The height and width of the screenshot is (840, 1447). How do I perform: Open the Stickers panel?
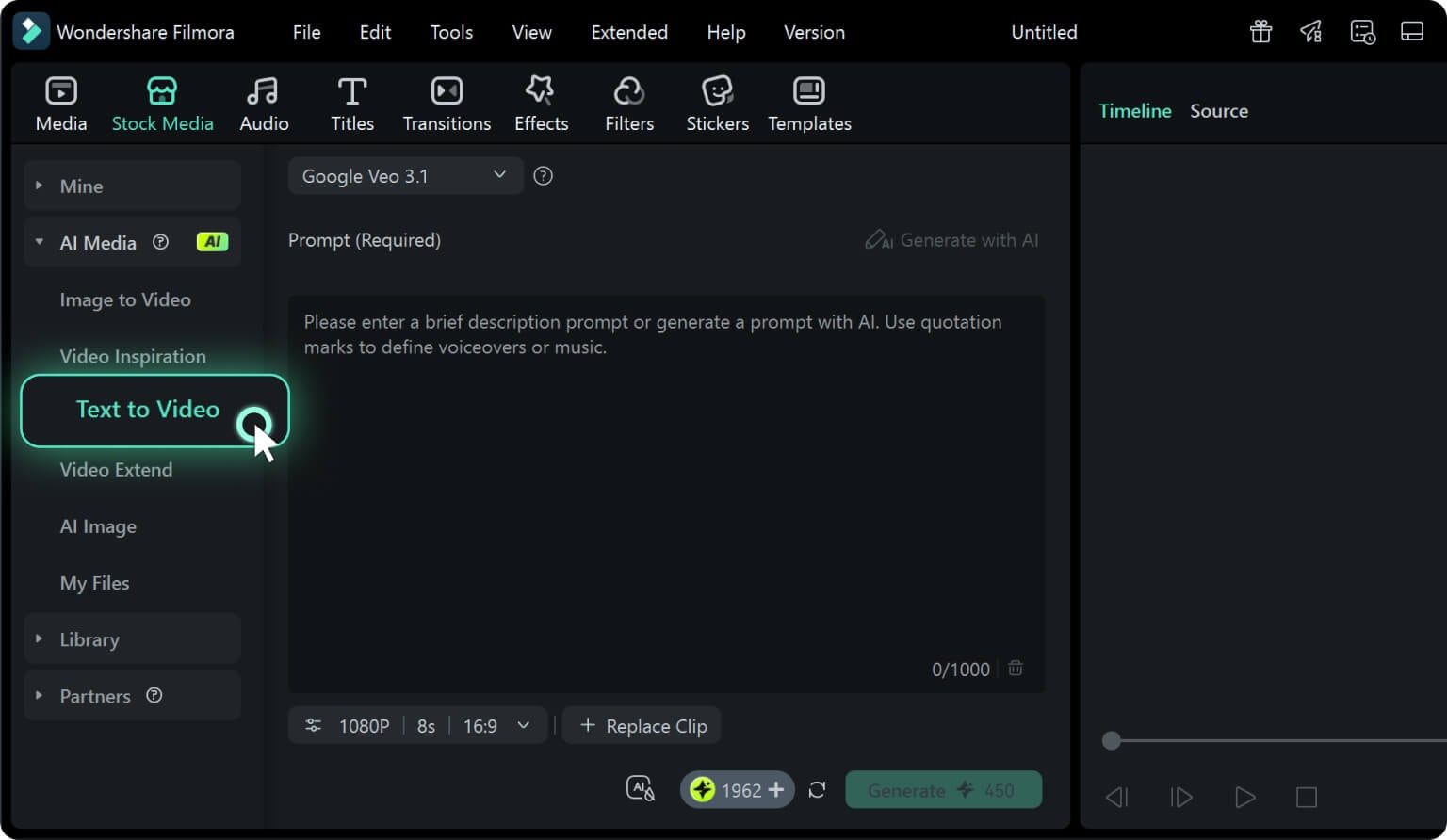click(x=717, y=102)
